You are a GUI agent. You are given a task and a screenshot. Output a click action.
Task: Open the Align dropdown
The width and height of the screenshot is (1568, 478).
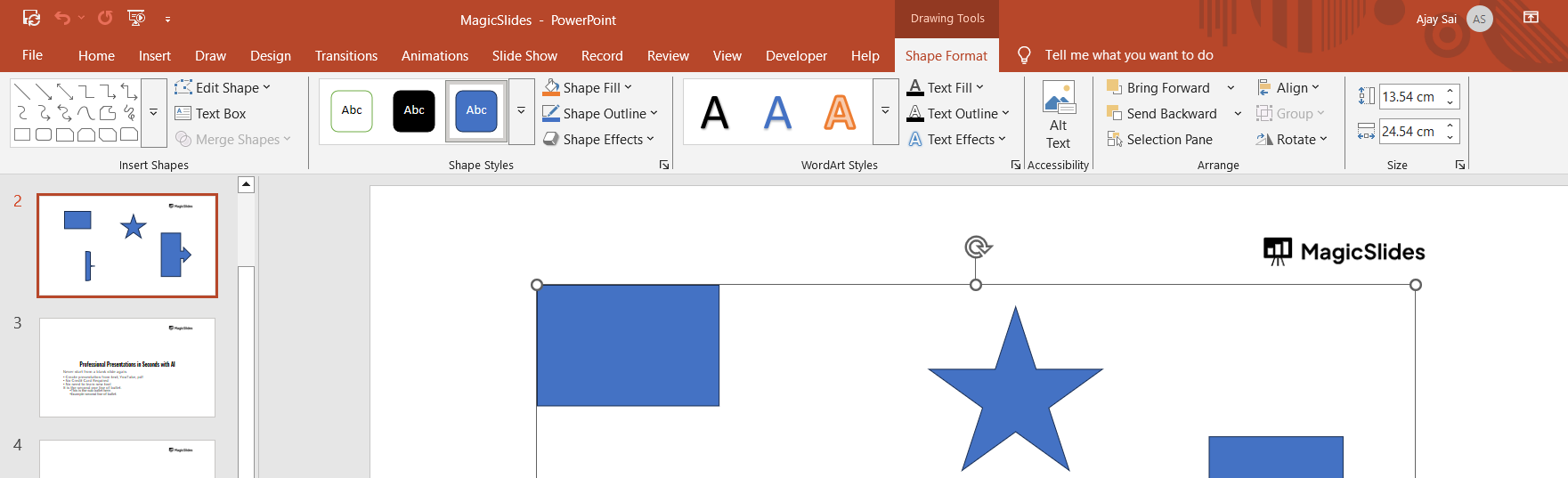tap(1288, 87)
